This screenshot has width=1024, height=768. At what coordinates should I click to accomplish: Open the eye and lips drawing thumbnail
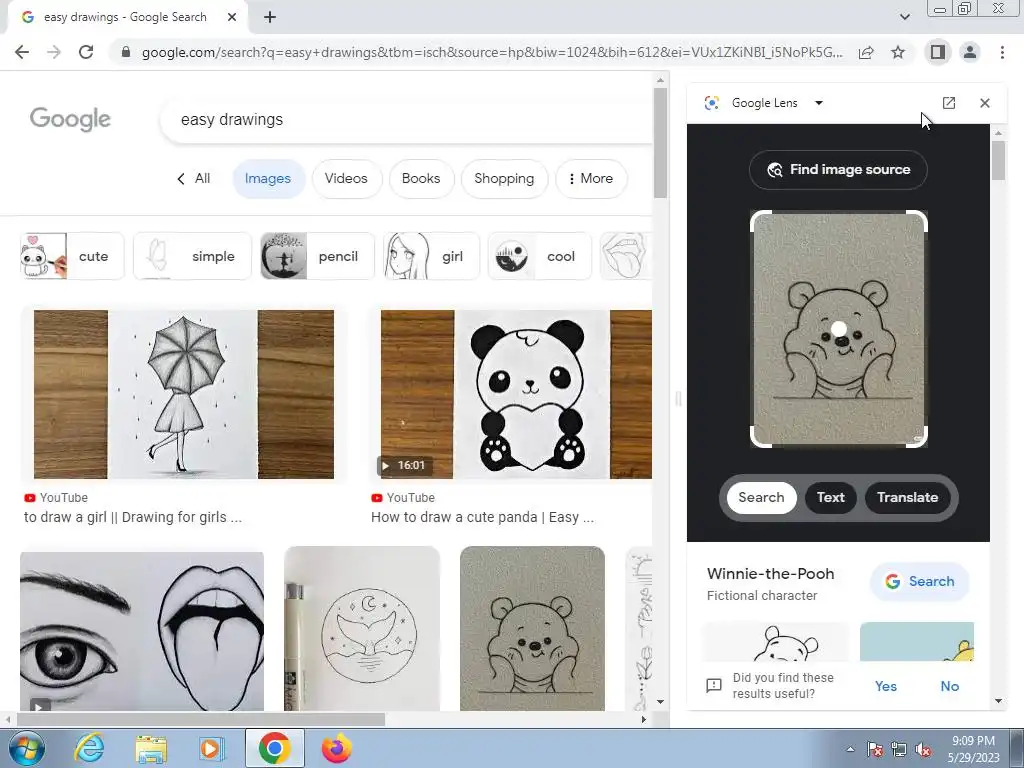point(142,631)
